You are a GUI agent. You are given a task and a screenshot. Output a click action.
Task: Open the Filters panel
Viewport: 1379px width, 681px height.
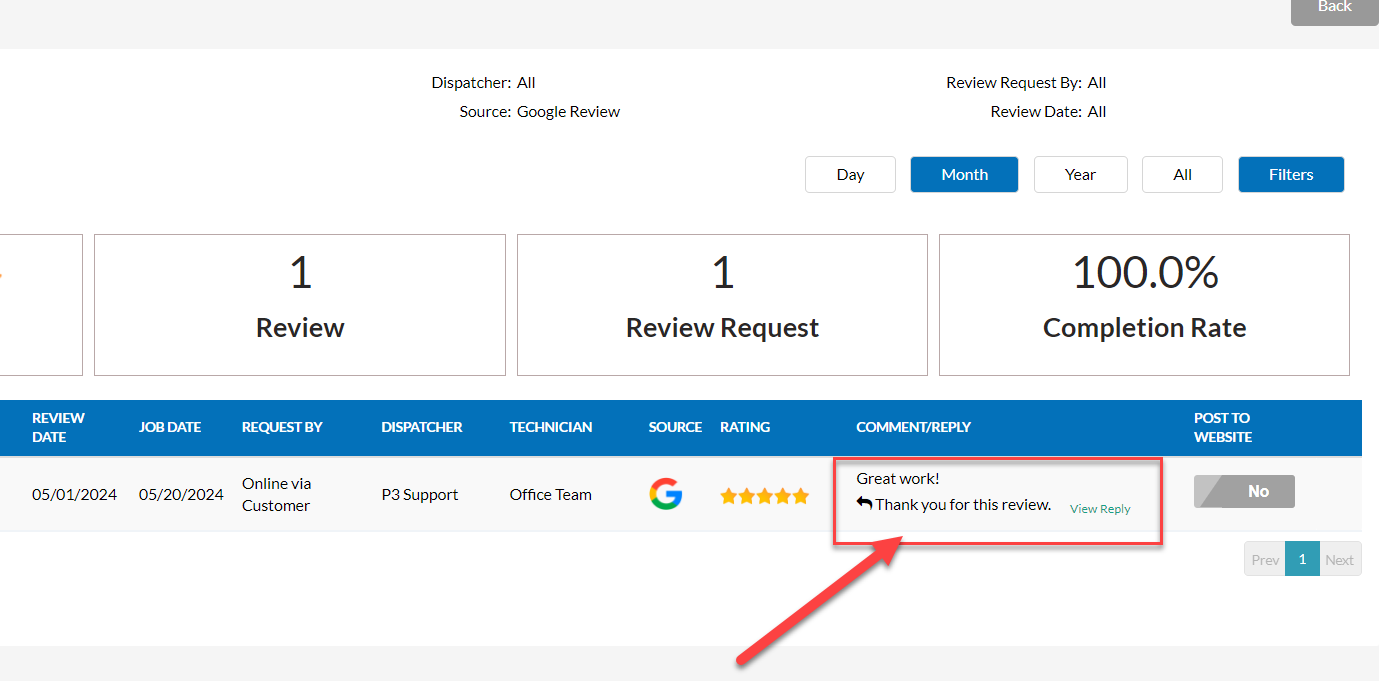(x=1291, y=174)
